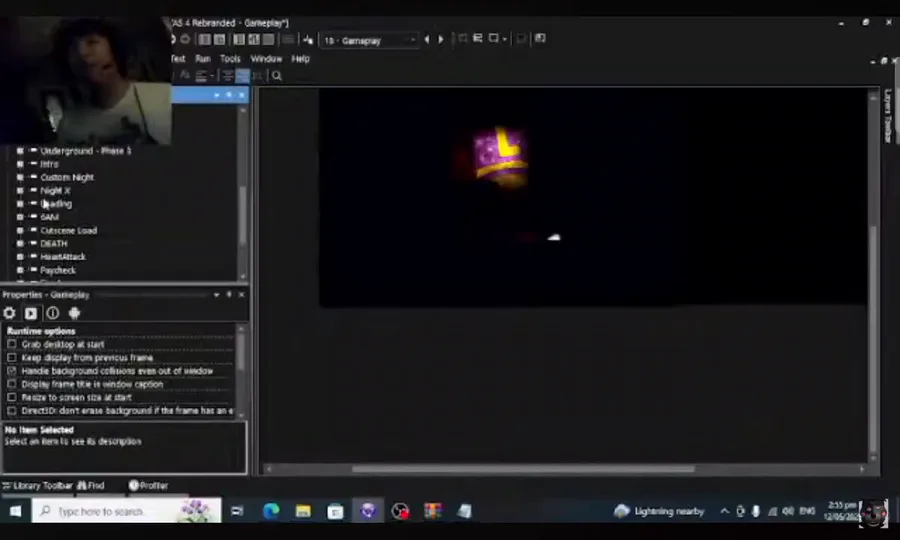Image resolution: width=900 pixels, height=540 pixels.
Task: Open About info icon tab in Properties
Action: 53,313
